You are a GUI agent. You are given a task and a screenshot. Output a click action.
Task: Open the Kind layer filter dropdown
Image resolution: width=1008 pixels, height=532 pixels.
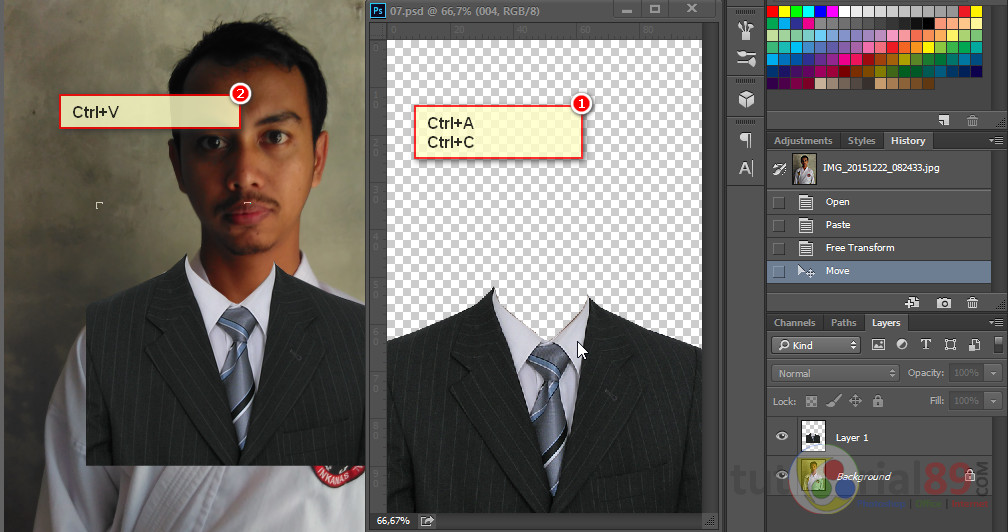(816, 345)
